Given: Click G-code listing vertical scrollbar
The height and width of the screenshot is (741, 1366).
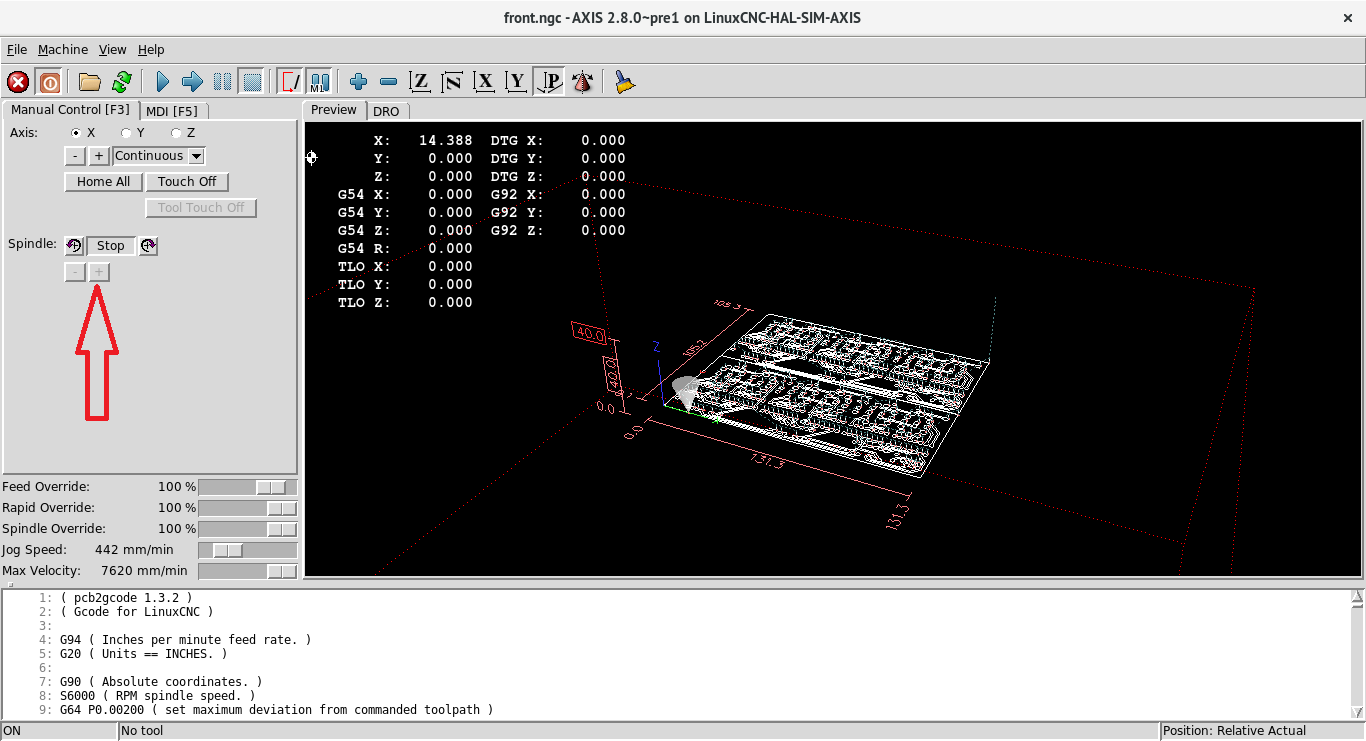Looking at the screenshot, I should [1357, 654].
